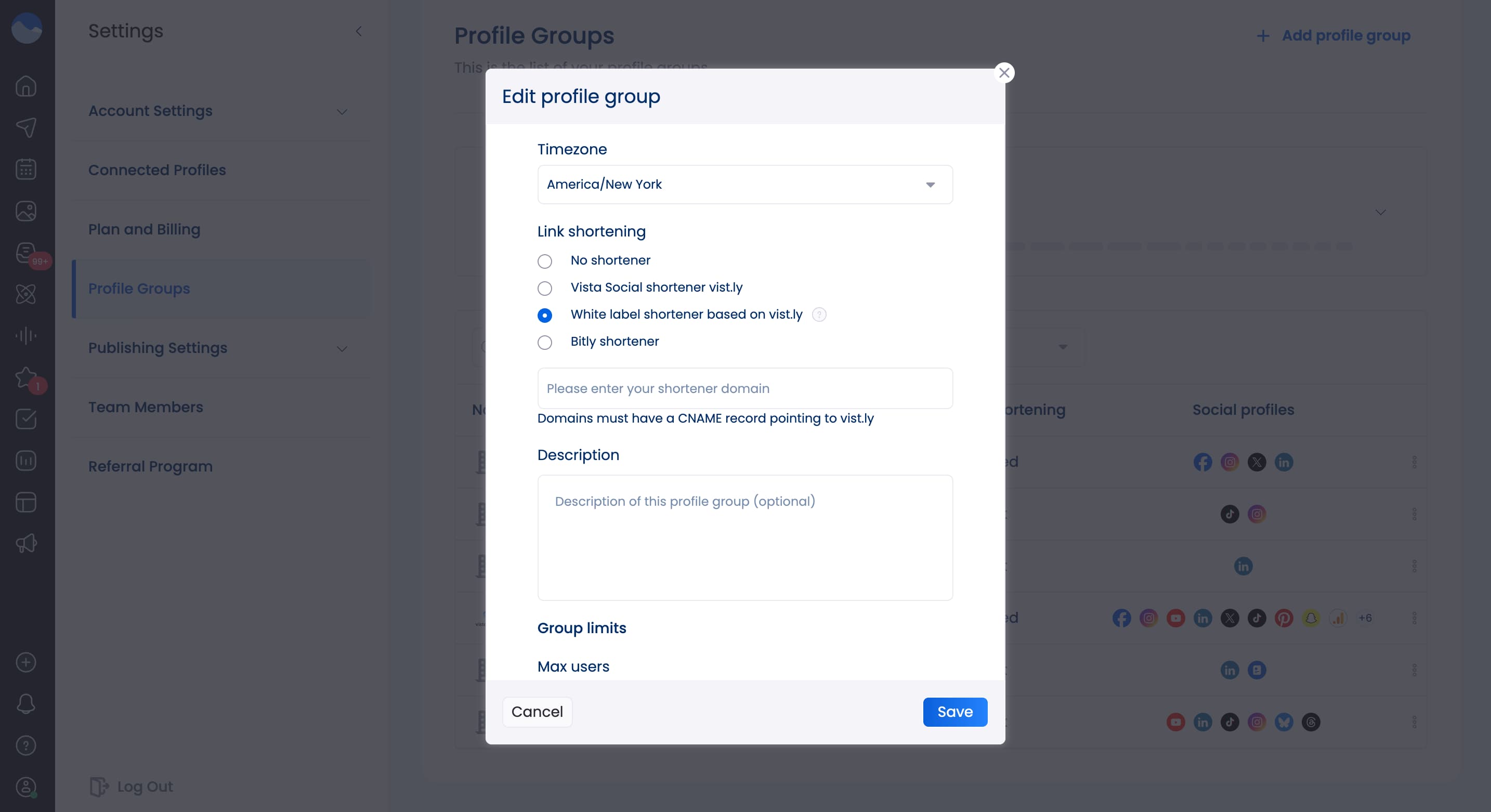Open the Media library icon in sidebar

click(26, 211)
